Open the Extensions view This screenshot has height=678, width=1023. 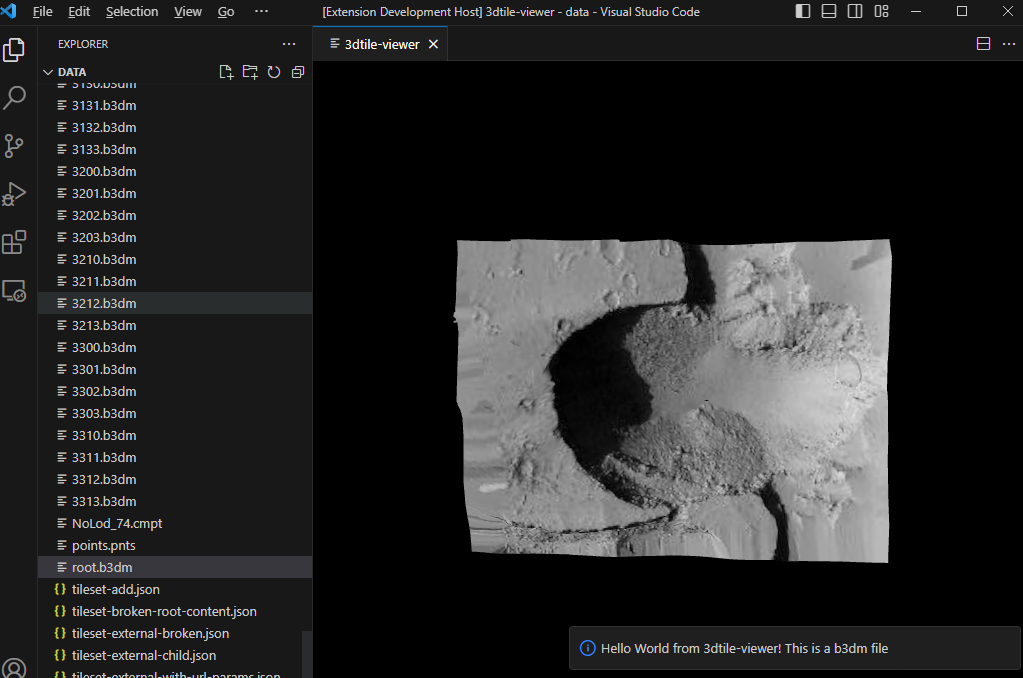pos(15,242)
